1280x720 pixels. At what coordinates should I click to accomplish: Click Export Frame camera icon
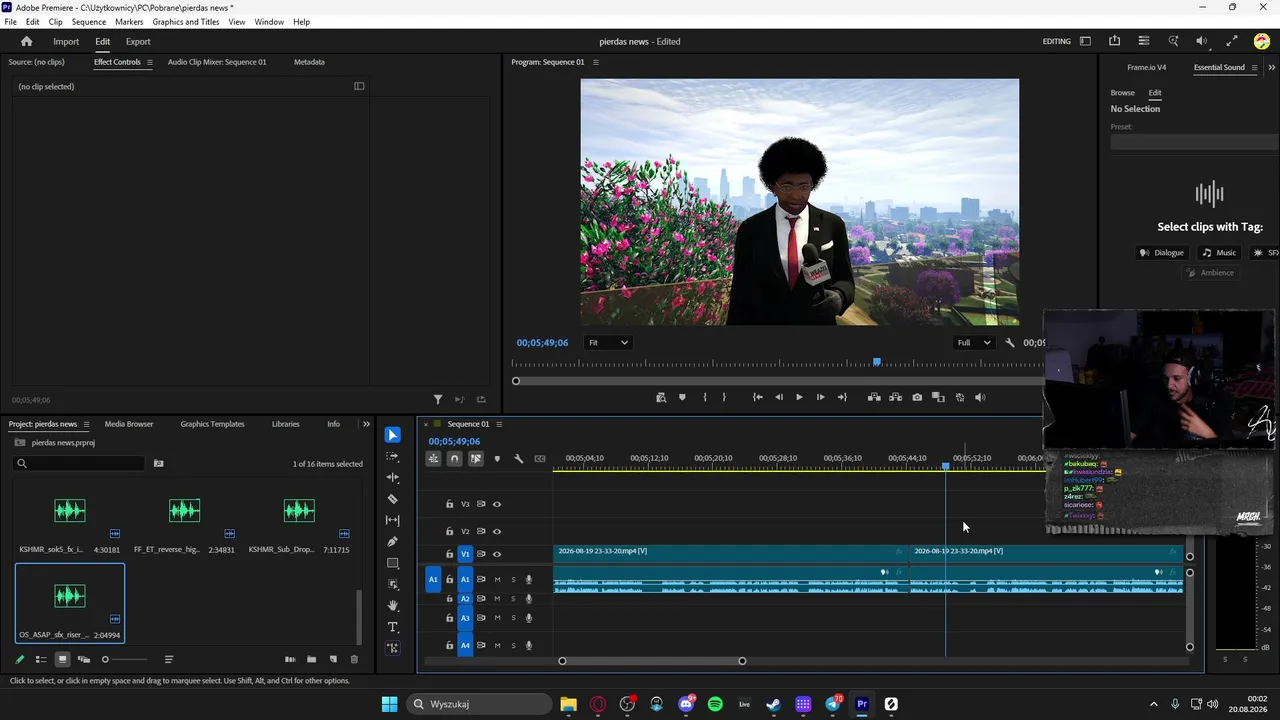[x=917, y=397]
